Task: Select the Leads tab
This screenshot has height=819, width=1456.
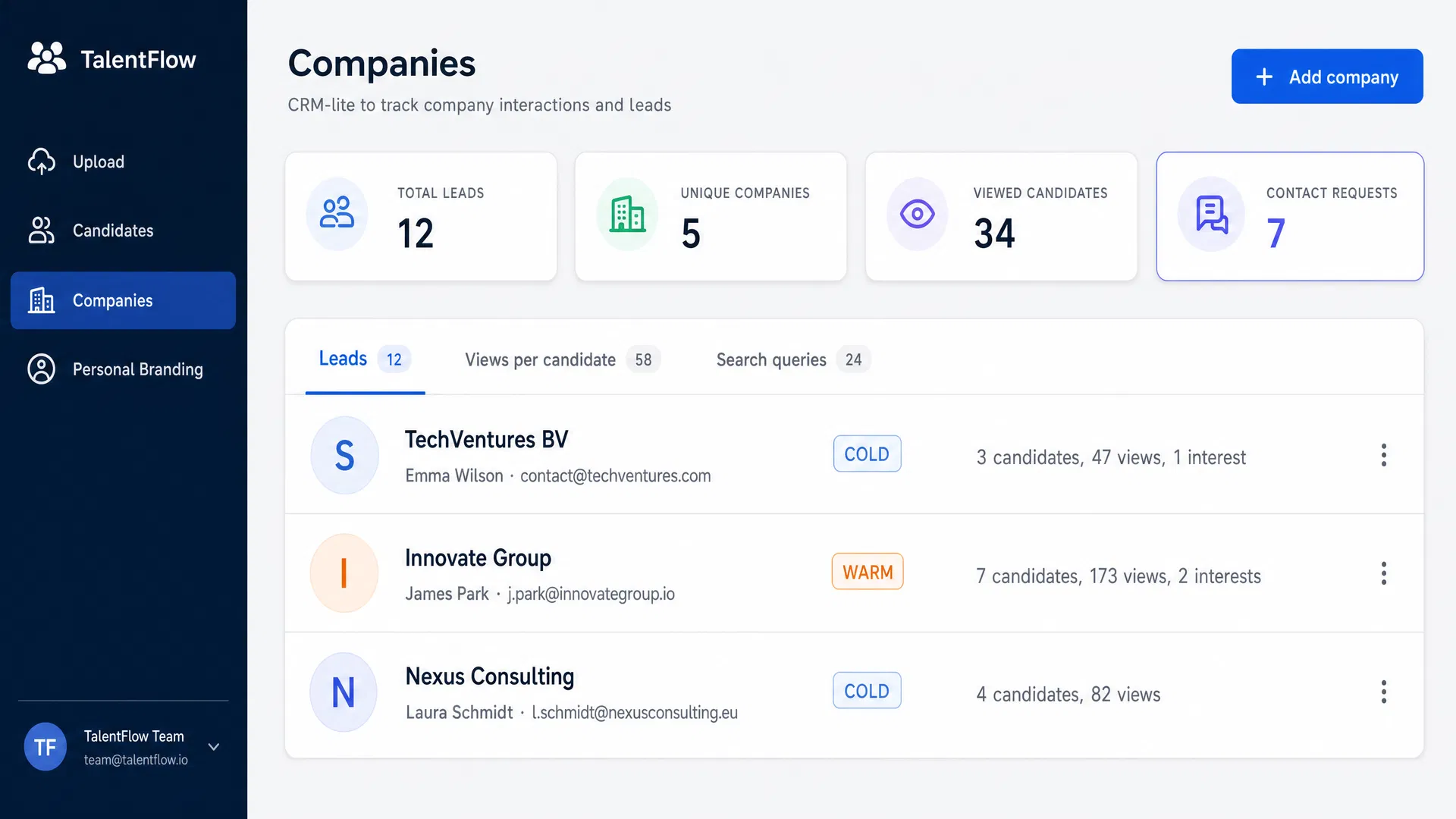Action: [x=365, y=359]
